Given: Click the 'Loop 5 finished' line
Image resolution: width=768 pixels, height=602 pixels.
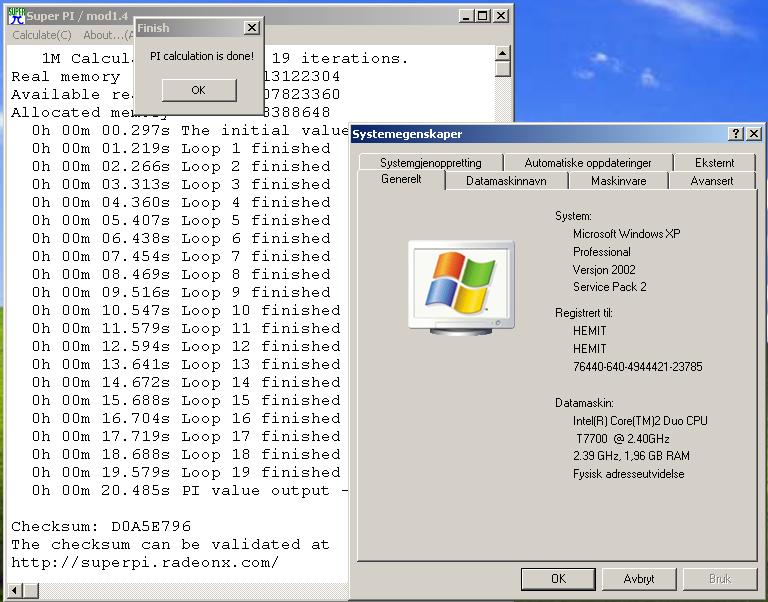Looking at the screenshot, I should [x=181, y=220].
